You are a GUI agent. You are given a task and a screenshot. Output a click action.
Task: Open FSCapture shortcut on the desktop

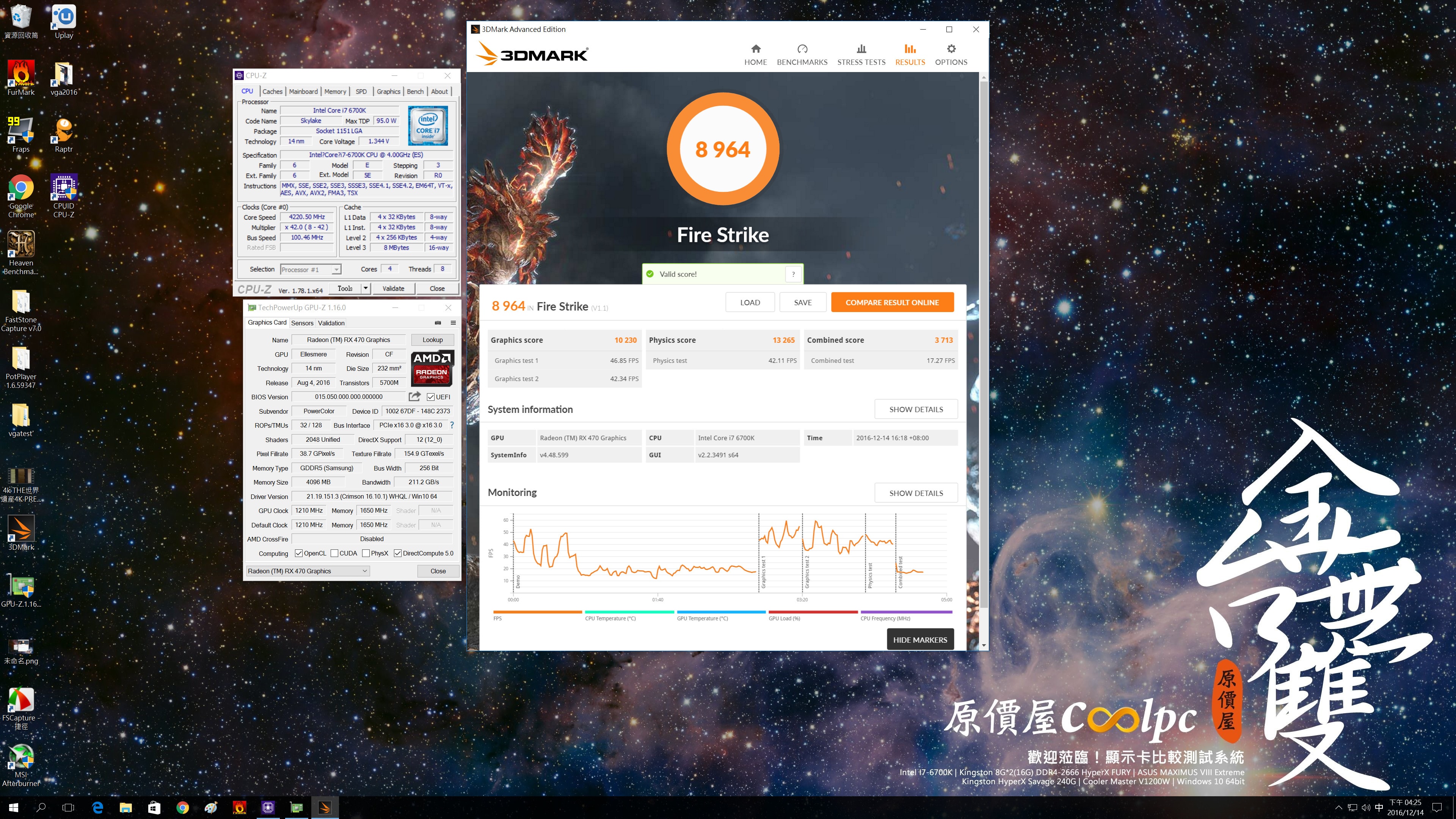coord(21,708)
